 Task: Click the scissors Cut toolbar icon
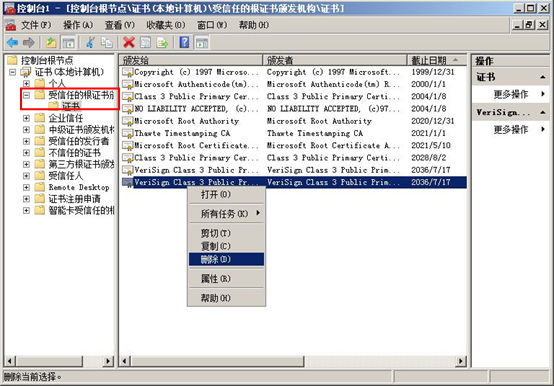pyautogui.click(x=90, y=43)
